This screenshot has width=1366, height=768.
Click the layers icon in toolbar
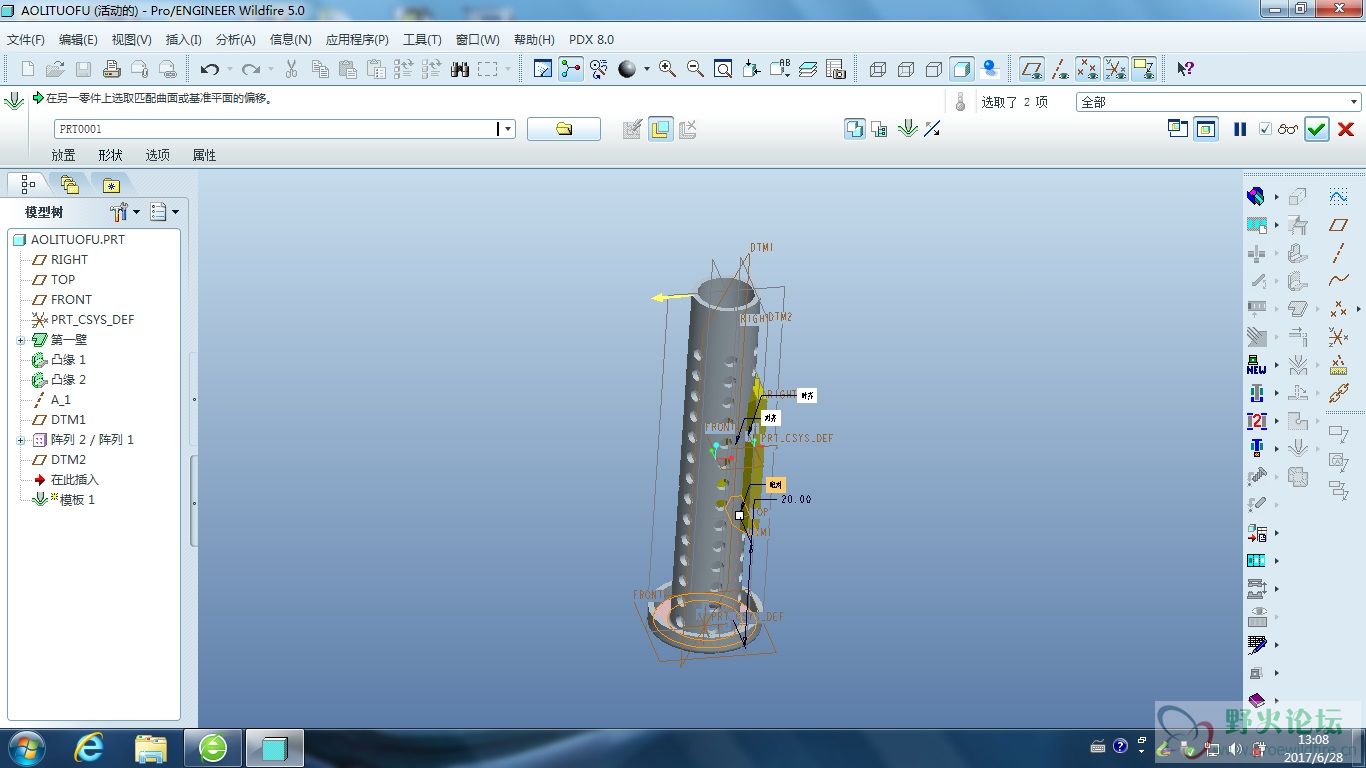pos(808,69)
